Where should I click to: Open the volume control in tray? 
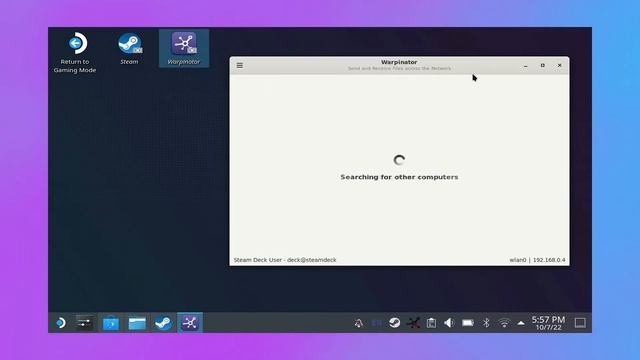click(x=449, y=323)
